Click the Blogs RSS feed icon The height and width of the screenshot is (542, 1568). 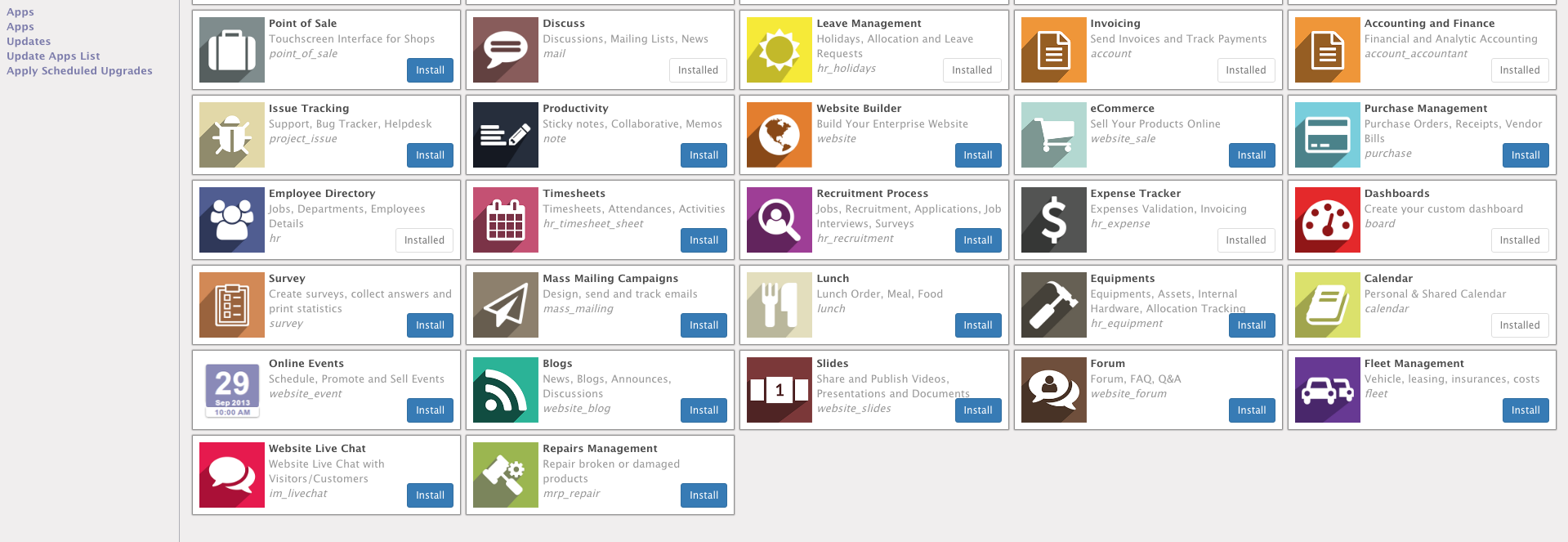(x=506, y=390)
